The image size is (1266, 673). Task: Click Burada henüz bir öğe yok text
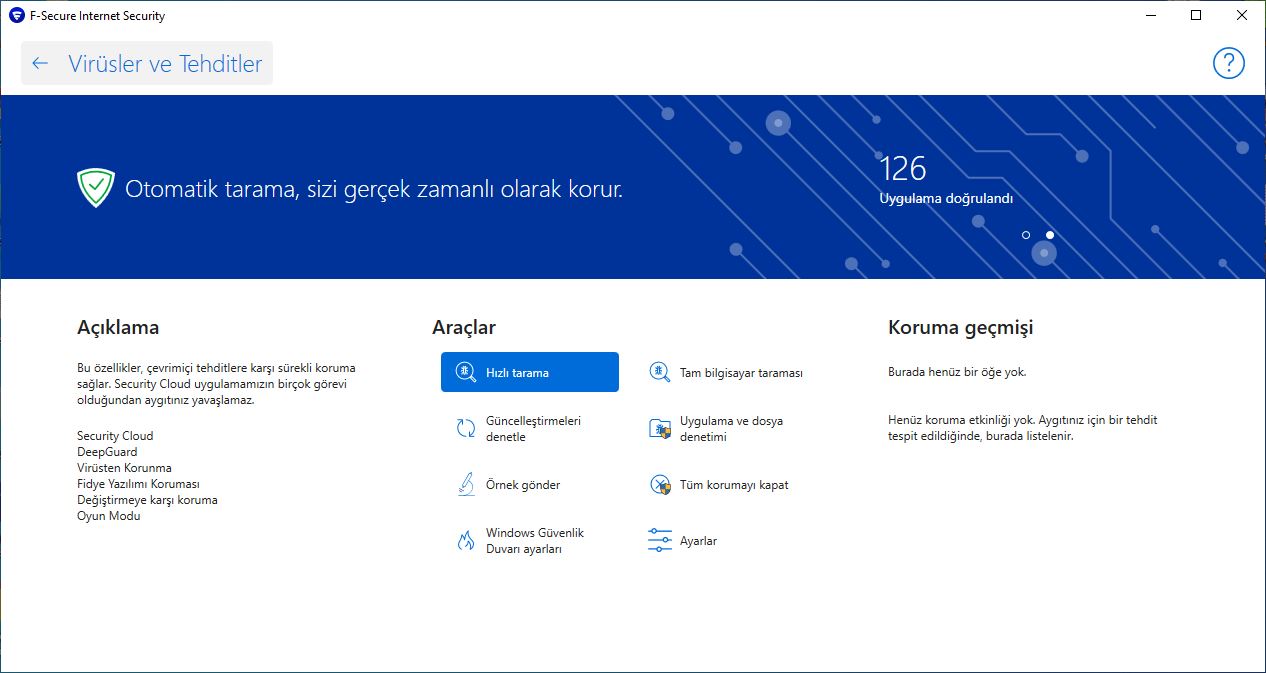pyautogui.click(x=957, y=372)
